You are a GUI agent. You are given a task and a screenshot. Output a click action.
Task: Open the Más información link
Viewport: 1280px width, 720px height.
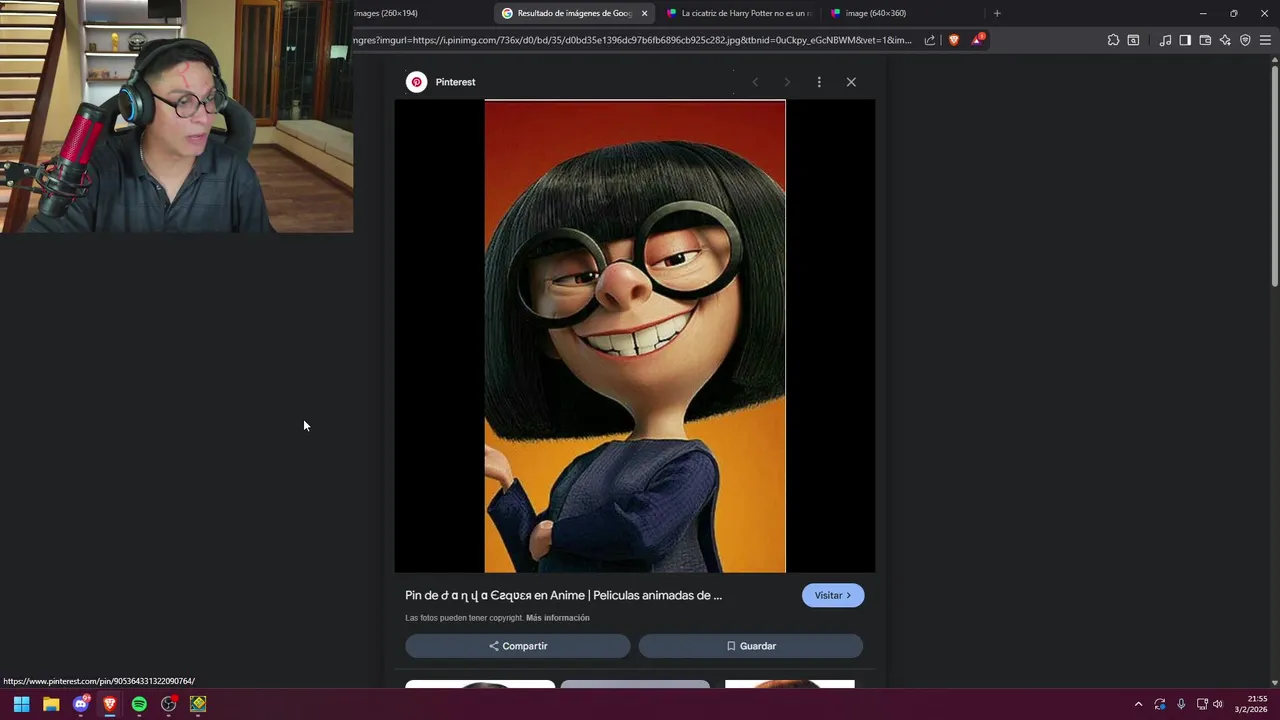(x=558, y=618)
